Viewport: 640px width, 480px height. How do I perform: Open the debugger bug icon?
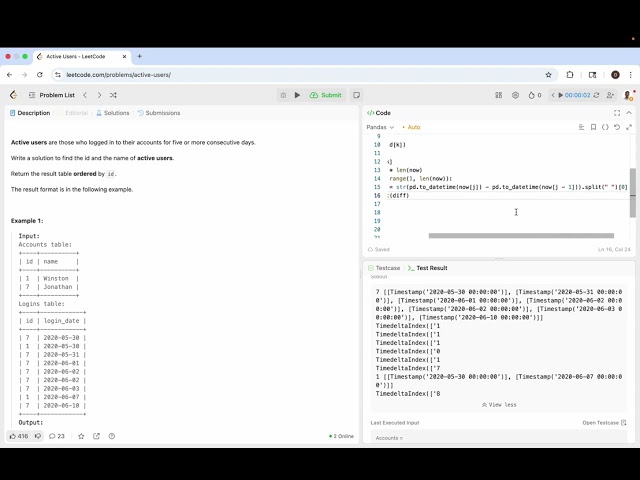tap(283, 95)
